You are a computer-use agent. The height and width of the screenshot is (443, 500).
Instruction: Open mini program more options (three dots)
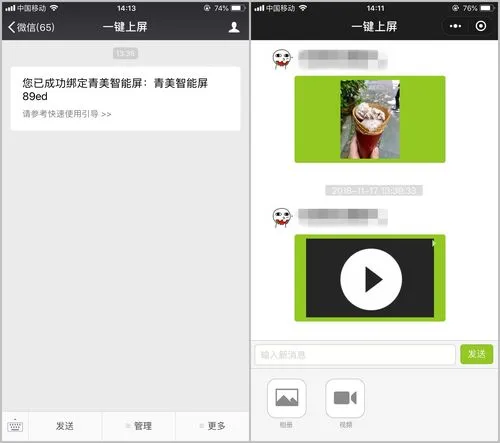(x=455, y=26)
